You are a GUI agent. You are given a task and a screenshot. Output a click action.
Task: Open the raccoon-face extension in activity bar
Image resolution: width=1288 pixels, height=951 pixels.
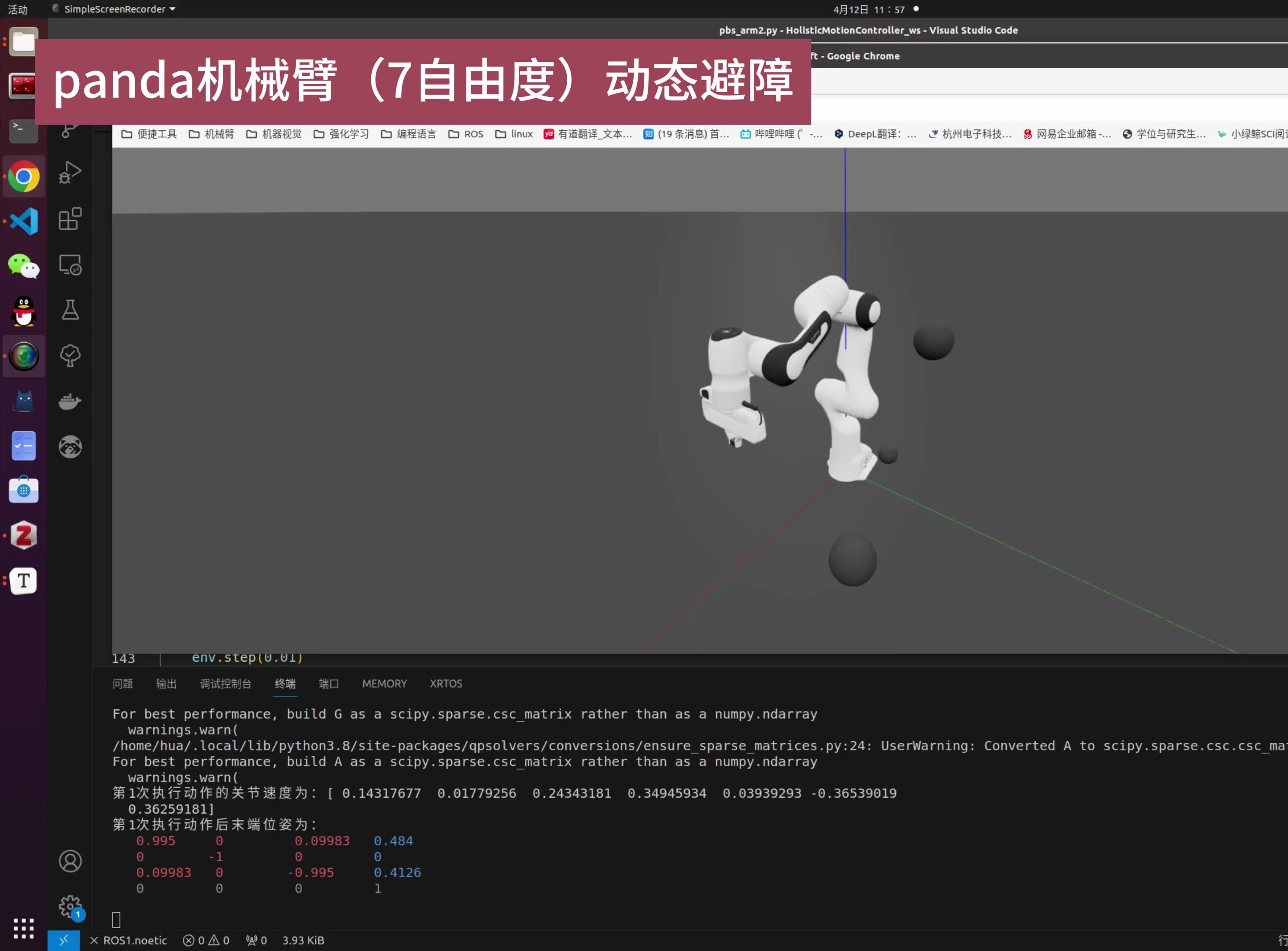(70, 447)
